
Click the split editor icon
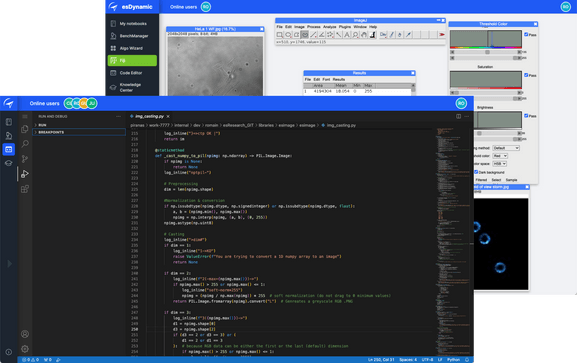(x=459, y=116)
